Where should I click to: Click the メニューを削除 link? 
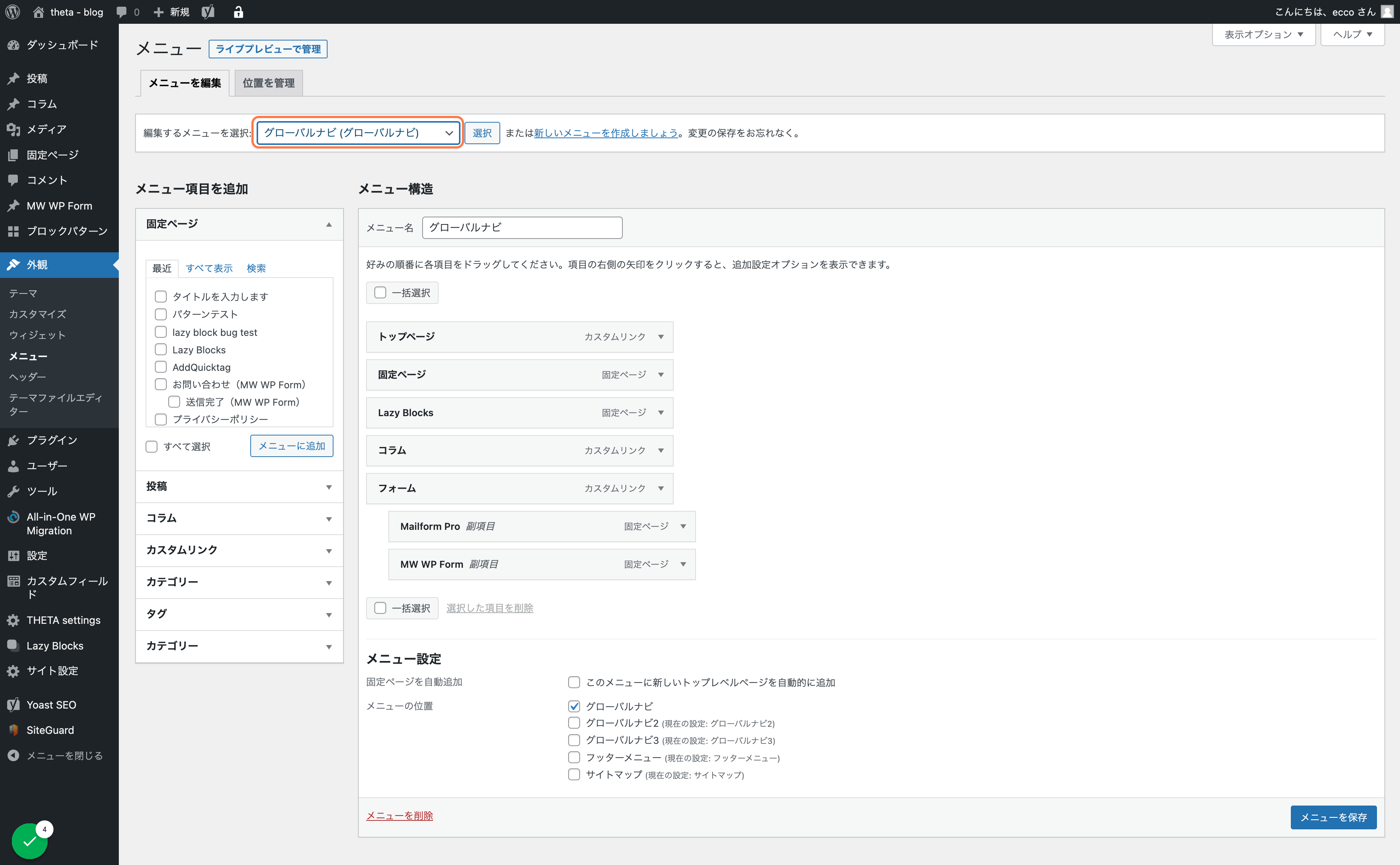point(400,815)
